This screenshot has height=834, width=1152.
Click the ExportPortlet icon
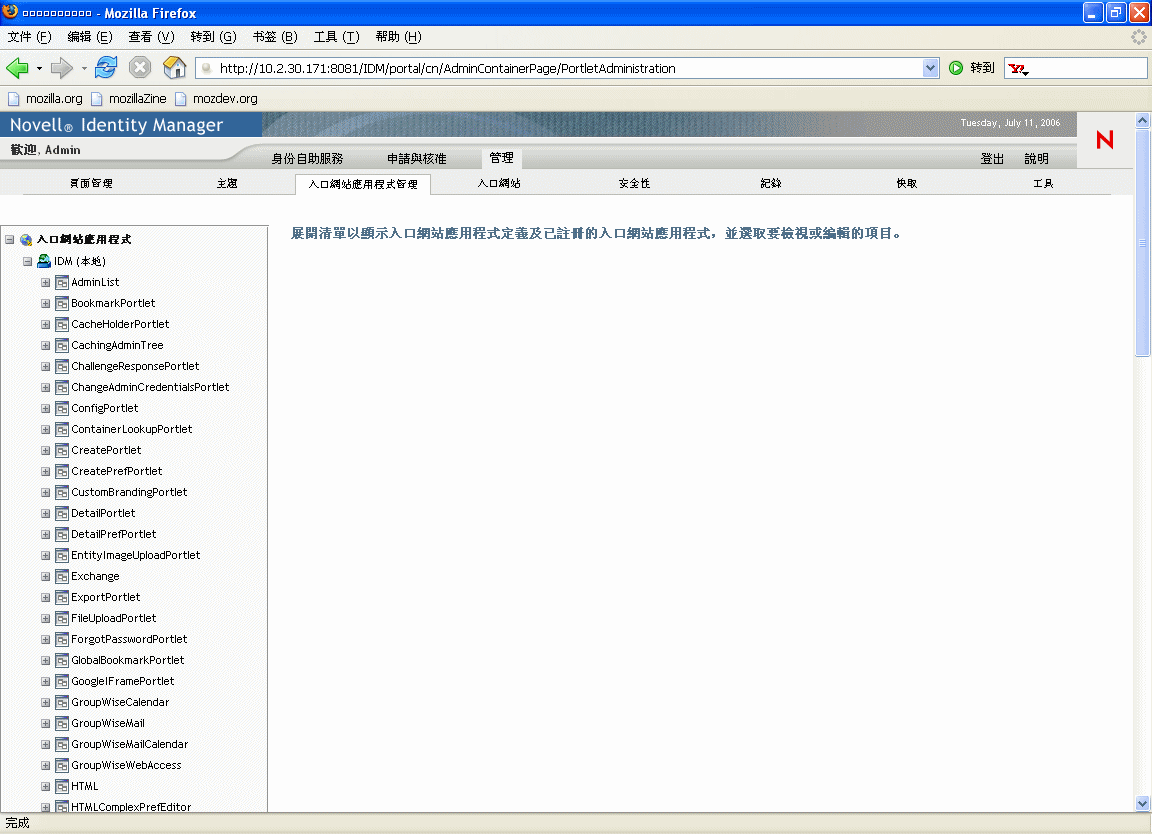click(x=62, y=597)
